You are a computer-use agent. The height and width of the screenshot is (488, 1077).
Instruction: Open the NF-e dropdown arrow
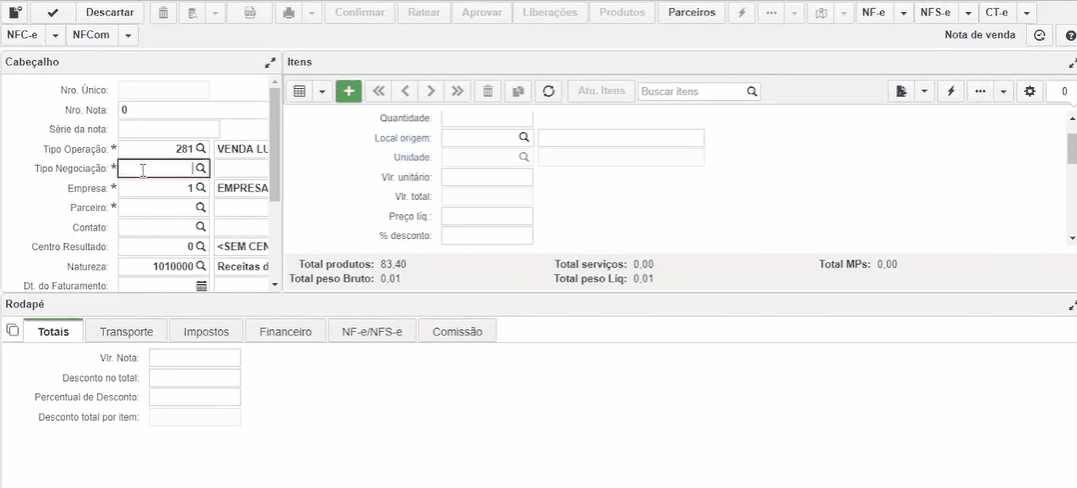click(x=903, y=12)
